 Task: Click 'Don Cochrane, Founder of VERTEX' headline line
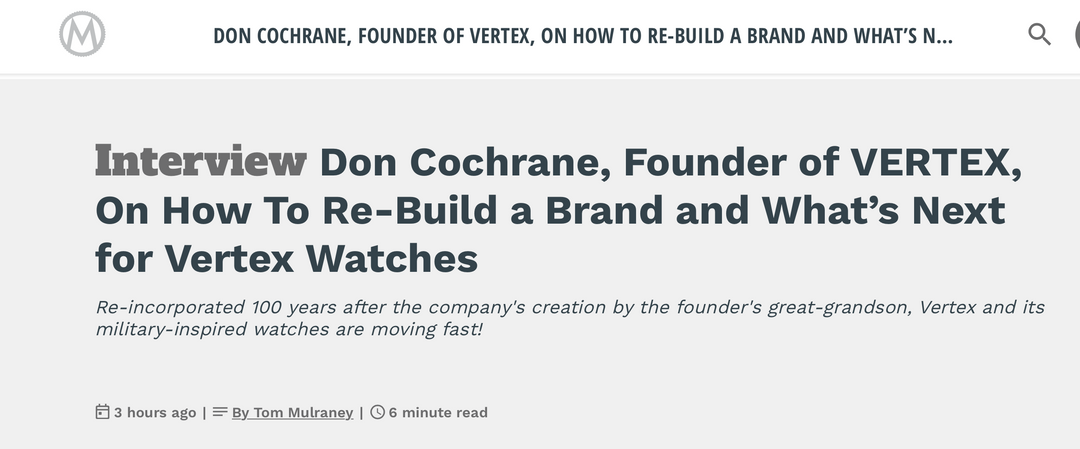[x=670, y=162]
